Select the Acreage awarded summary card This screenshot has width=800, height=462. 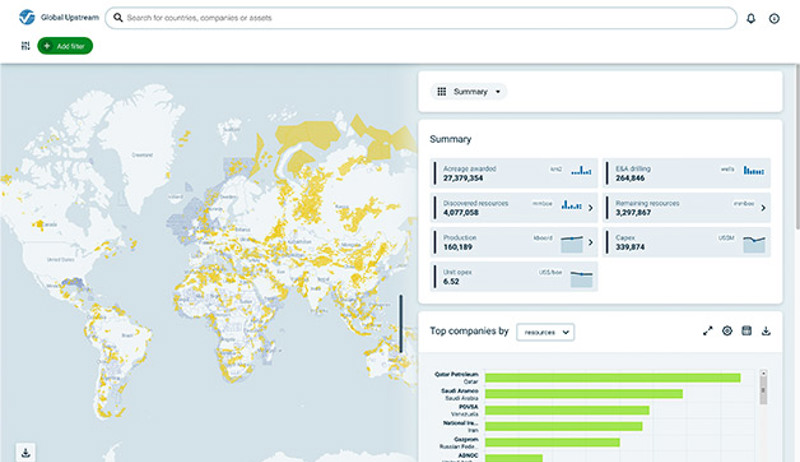pyautogui.click(x=515, y=173)
